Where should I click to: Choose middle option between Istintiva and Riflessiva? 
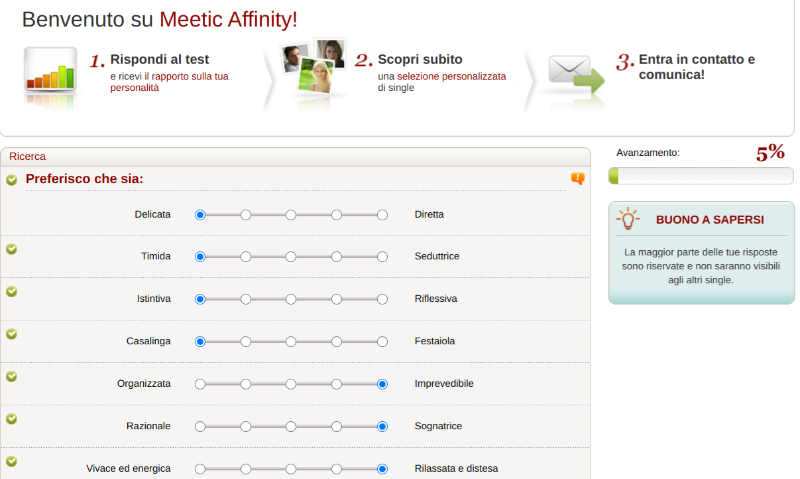tap(291, 299)
